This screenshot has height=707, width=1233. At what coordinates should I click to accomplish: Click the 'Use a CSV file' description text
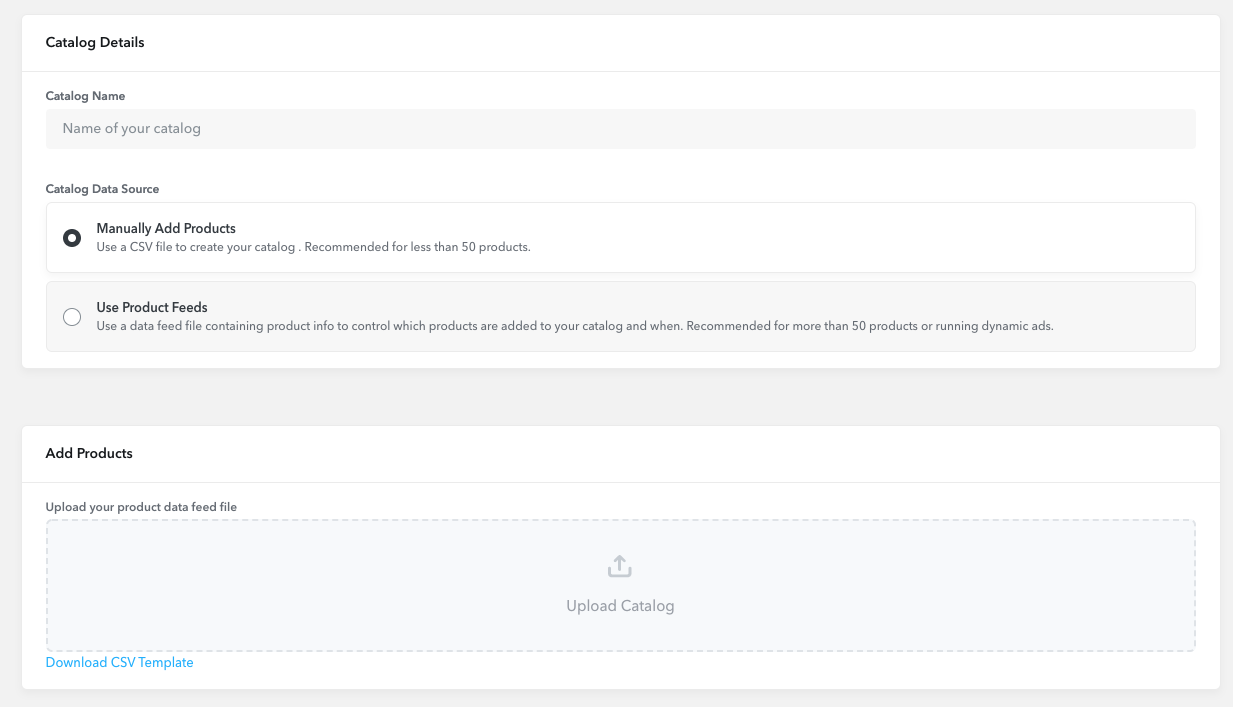314,247
